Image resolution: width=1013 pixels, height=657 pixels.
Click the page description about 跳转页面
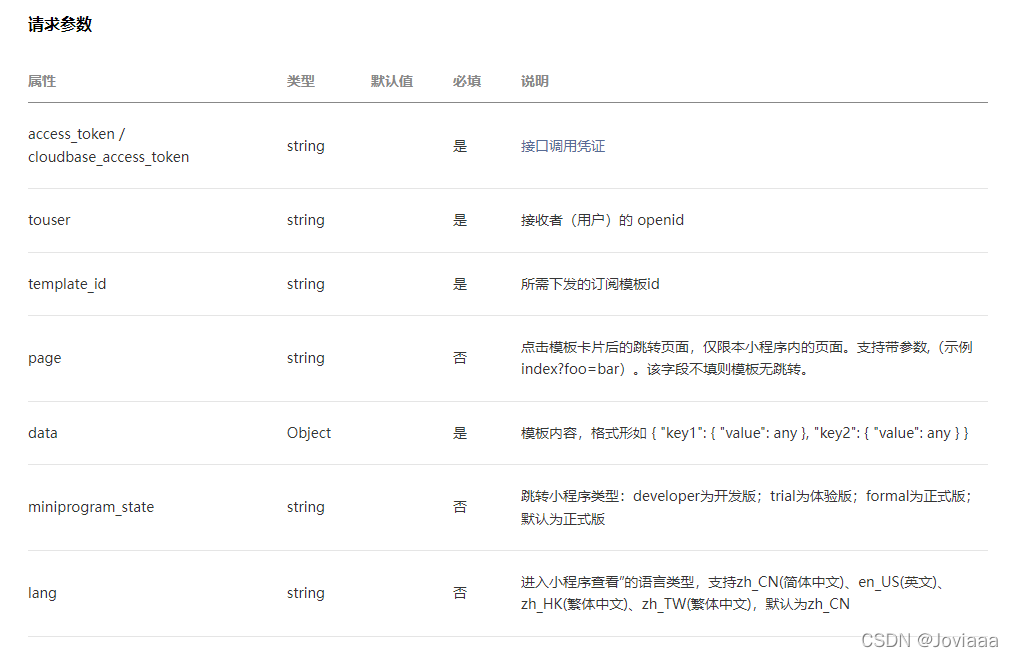746,358
